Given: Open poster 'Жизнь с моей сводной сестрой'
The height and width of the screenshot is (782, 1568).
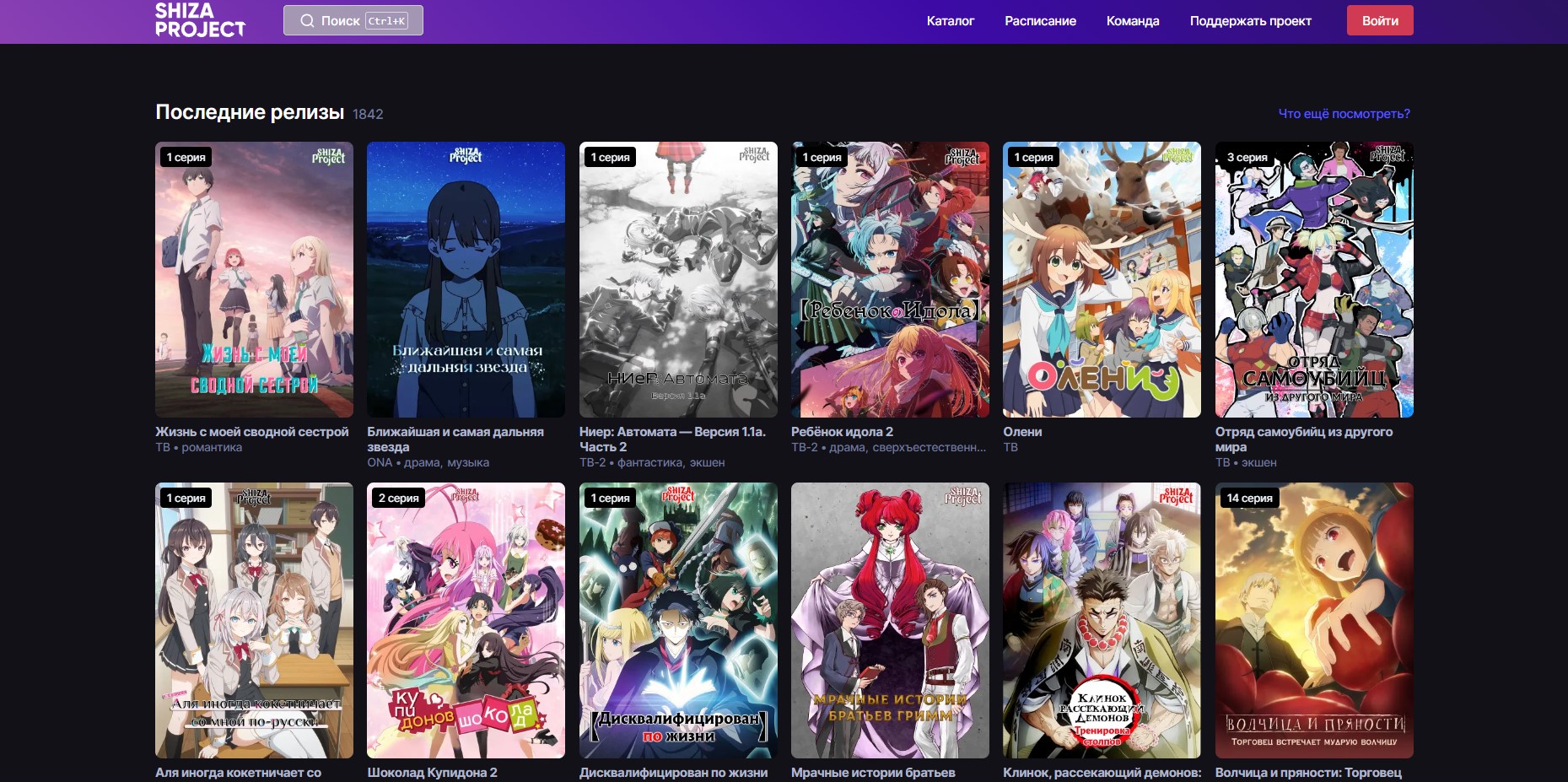Looking at the screenshot, I should point(254,279).
